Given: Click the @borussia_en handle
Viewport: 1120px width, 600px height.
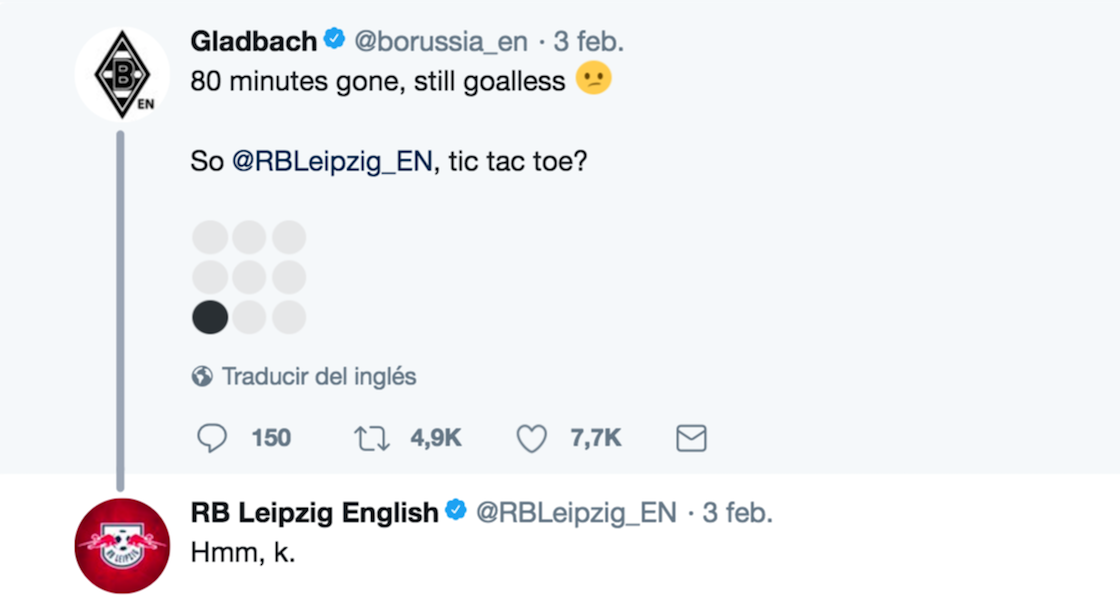Looking at the screenshot, I should [441, 41].
